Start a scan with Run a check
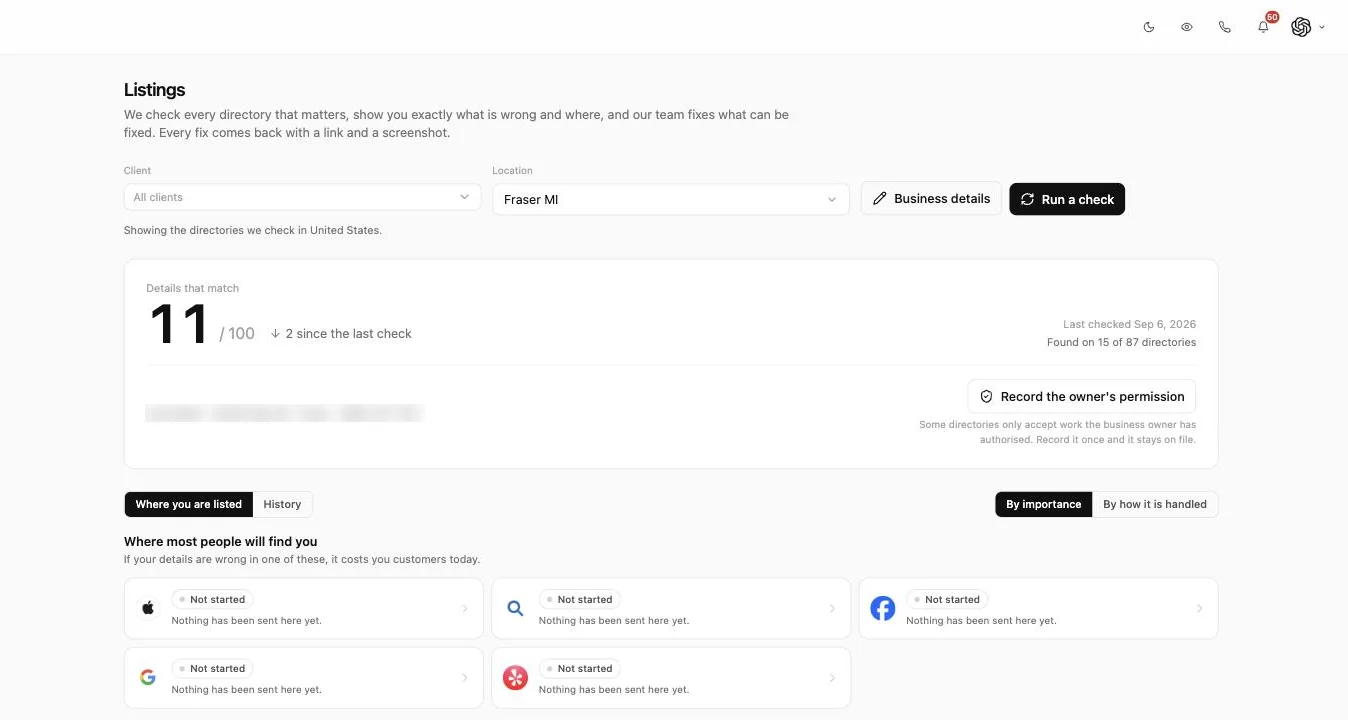Viewport: 1348px width, 720px height. [1067, 199]
